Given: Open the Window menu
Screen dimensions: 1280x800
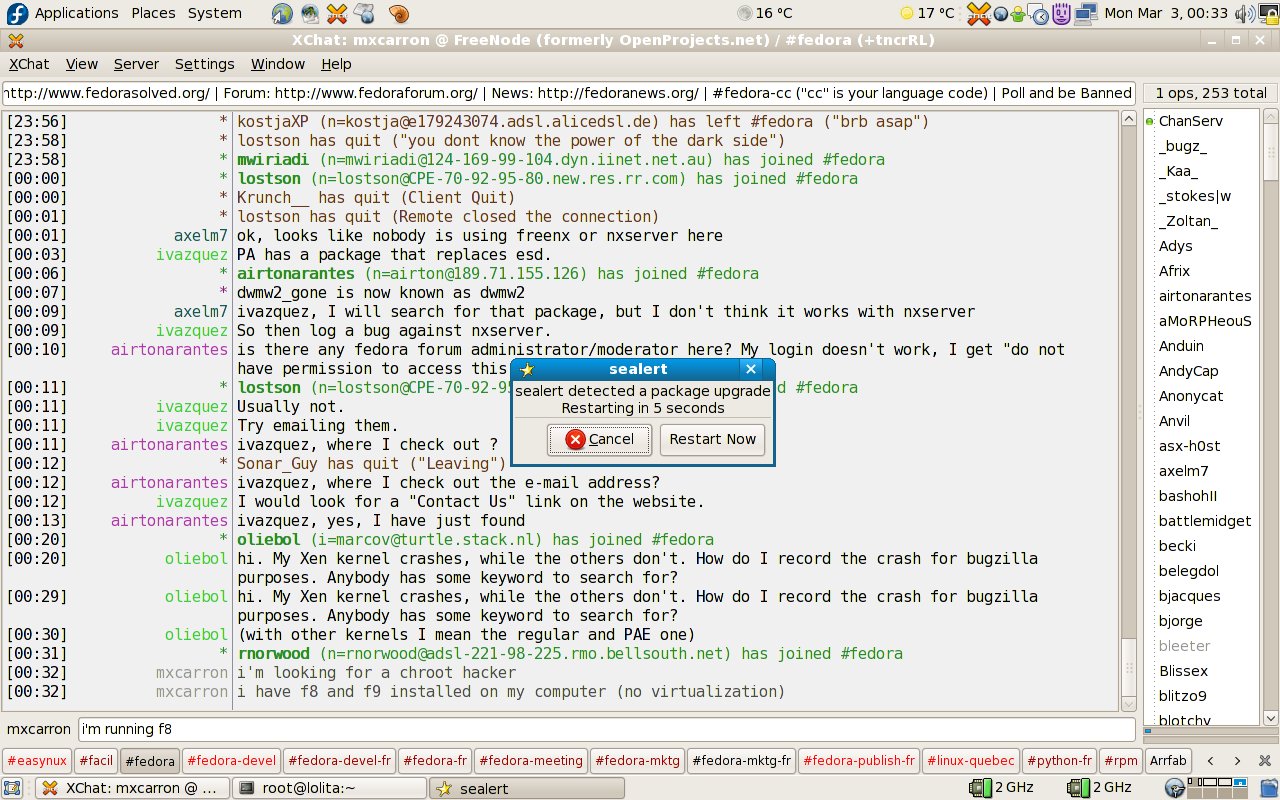Looking at the screenshot, I should [x=277, y=64].
